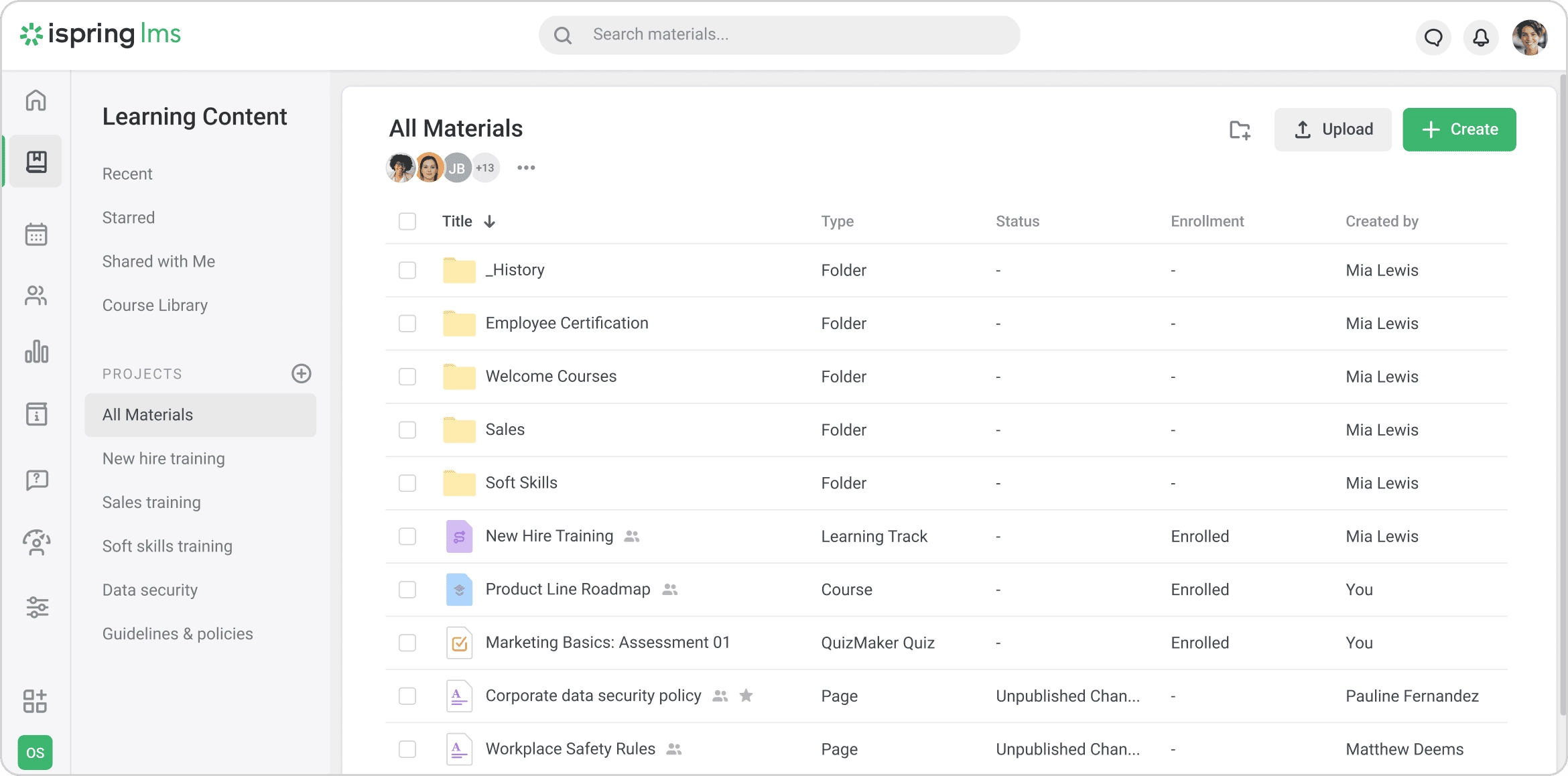Open the Home icon in left sidebar
1568x776 pixels.
click(36, 101)
